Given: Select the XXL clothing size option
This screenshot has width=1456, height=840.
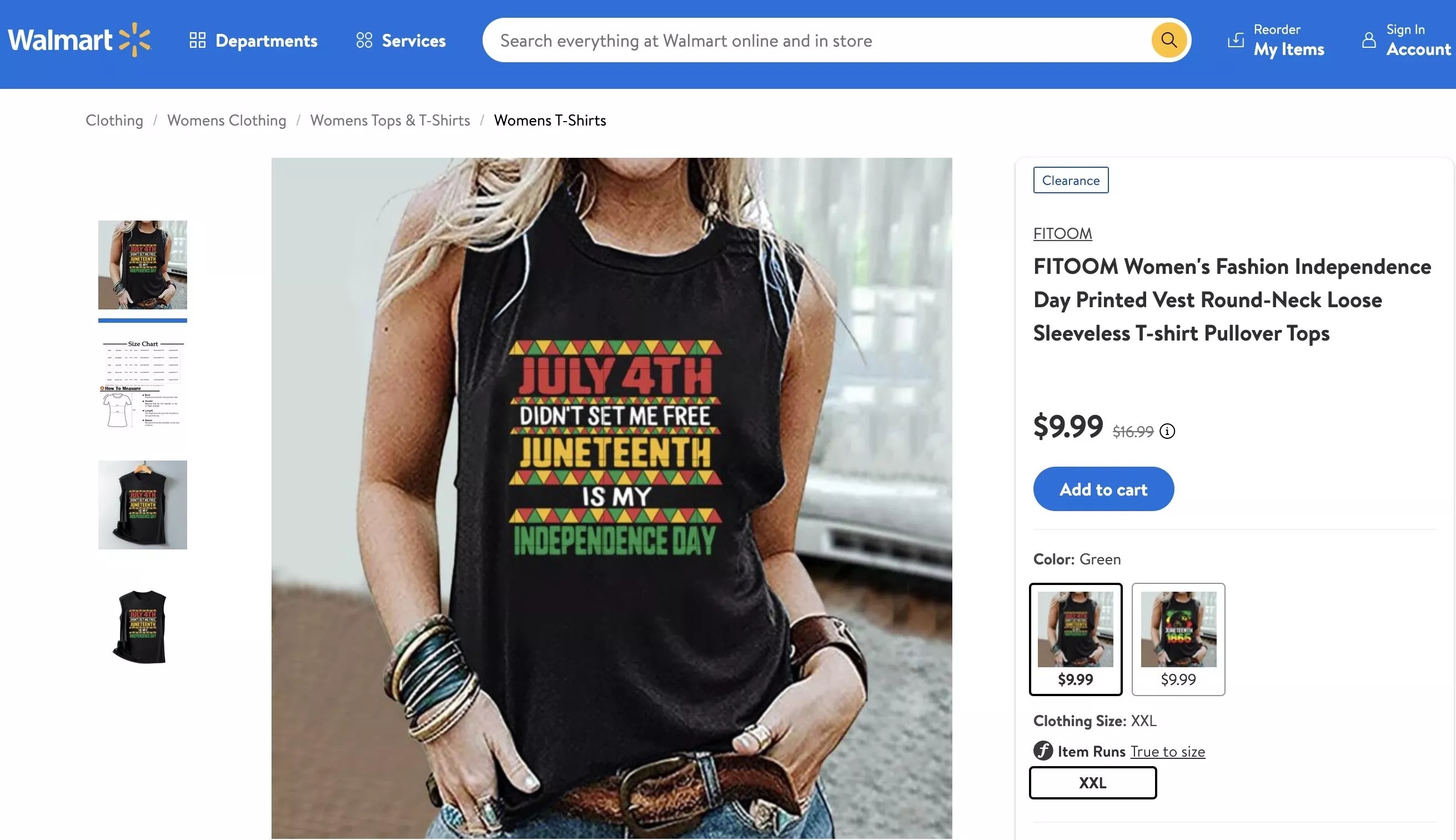Looking at the screenshot, I should pyautogui.click(x=1093, y=782).
